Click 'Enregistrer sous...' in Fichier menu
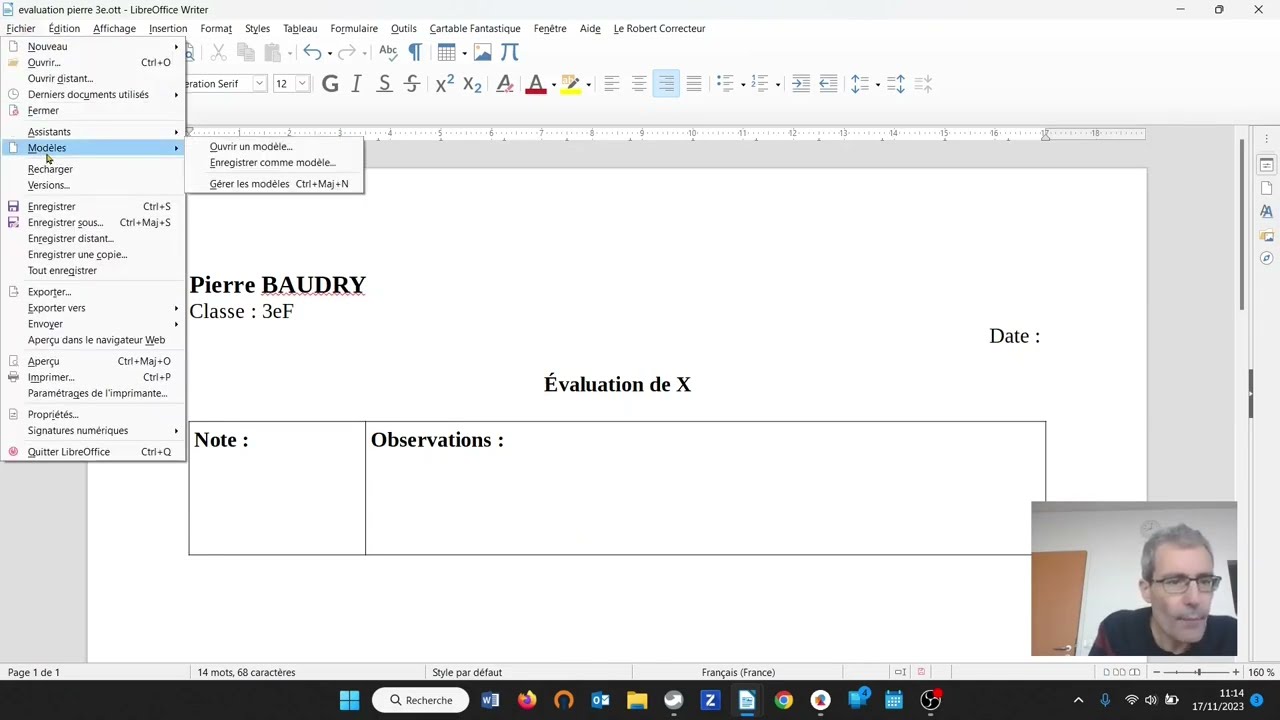The height and width of the screenshot is (720, 1280). (x=92, y=223)
